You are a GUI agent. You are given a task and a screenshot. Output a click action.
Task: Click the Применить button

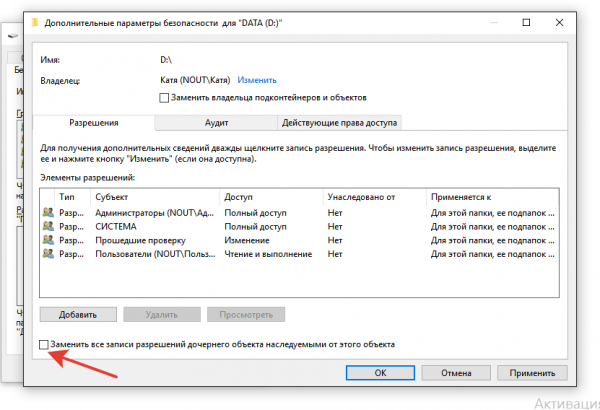point(532,373)
